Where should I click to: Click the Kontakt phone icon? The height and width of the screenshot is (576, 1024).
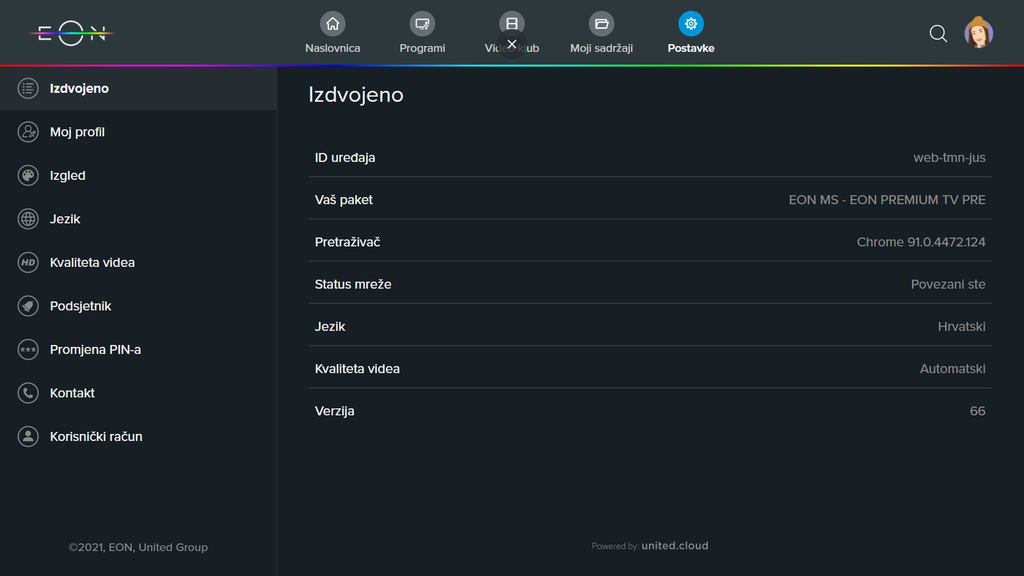point(28,393)
